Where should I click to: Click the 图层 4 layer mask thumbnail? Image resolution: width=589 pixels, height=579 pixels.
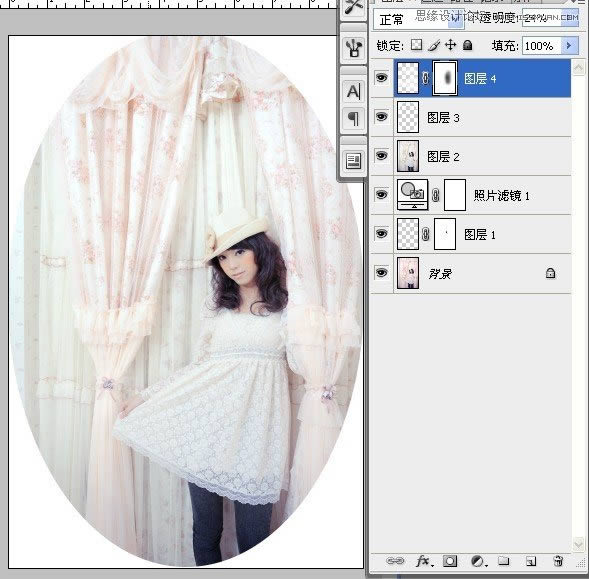[445, 78]
